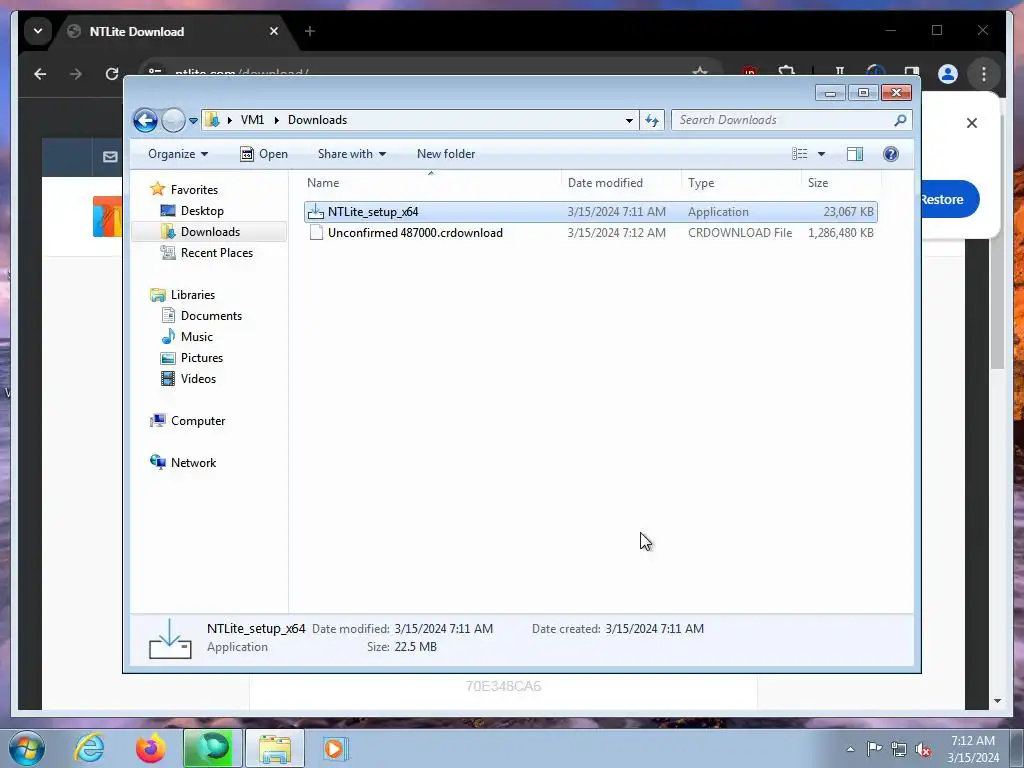Open the Organize menu

coord(178,154)
